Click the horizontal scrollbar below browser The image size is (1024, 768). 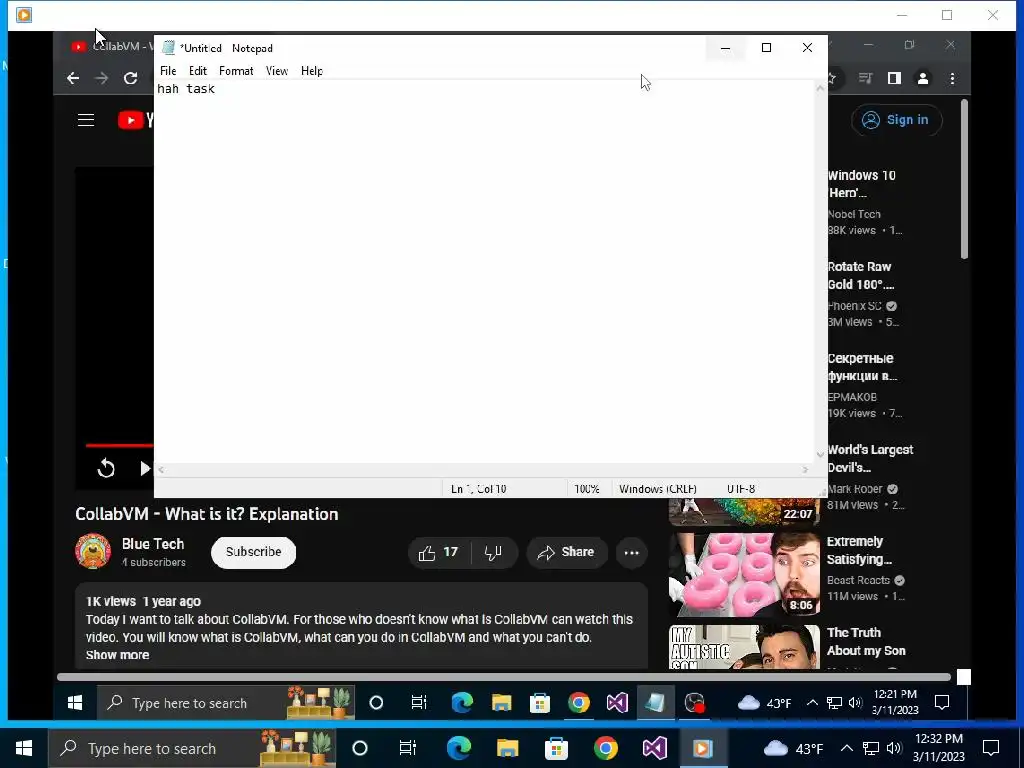(x=504, y=677)
